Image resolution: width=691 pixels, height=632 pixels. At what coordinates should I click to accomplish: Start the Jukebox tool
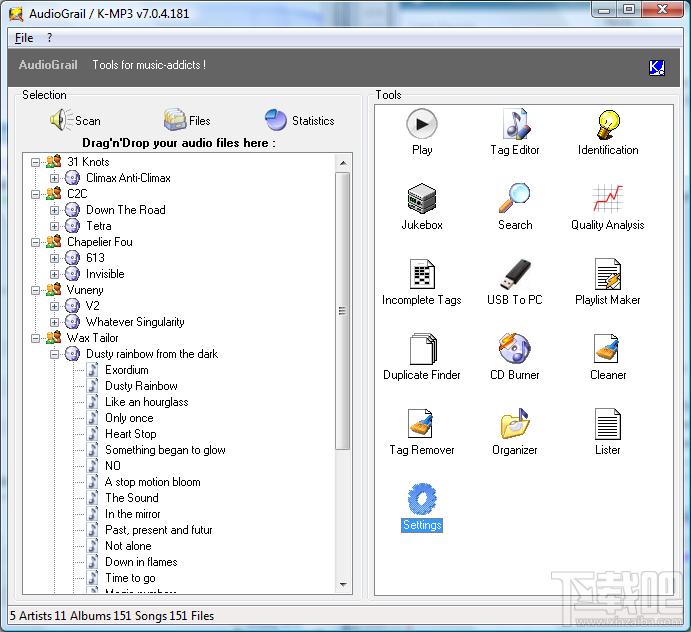[x=422, y=207]
